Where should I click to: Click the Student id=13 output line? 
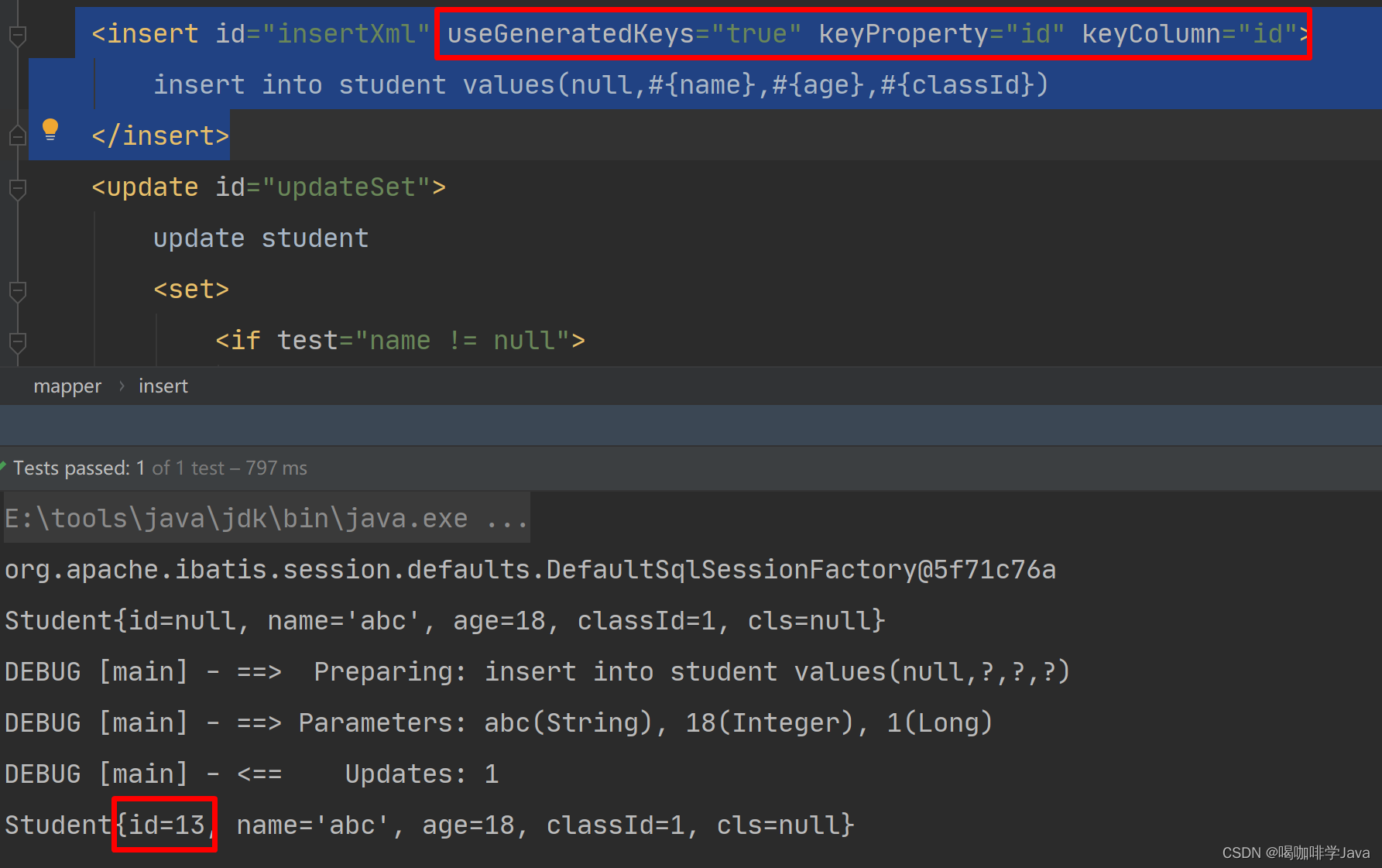pos(430,825)
